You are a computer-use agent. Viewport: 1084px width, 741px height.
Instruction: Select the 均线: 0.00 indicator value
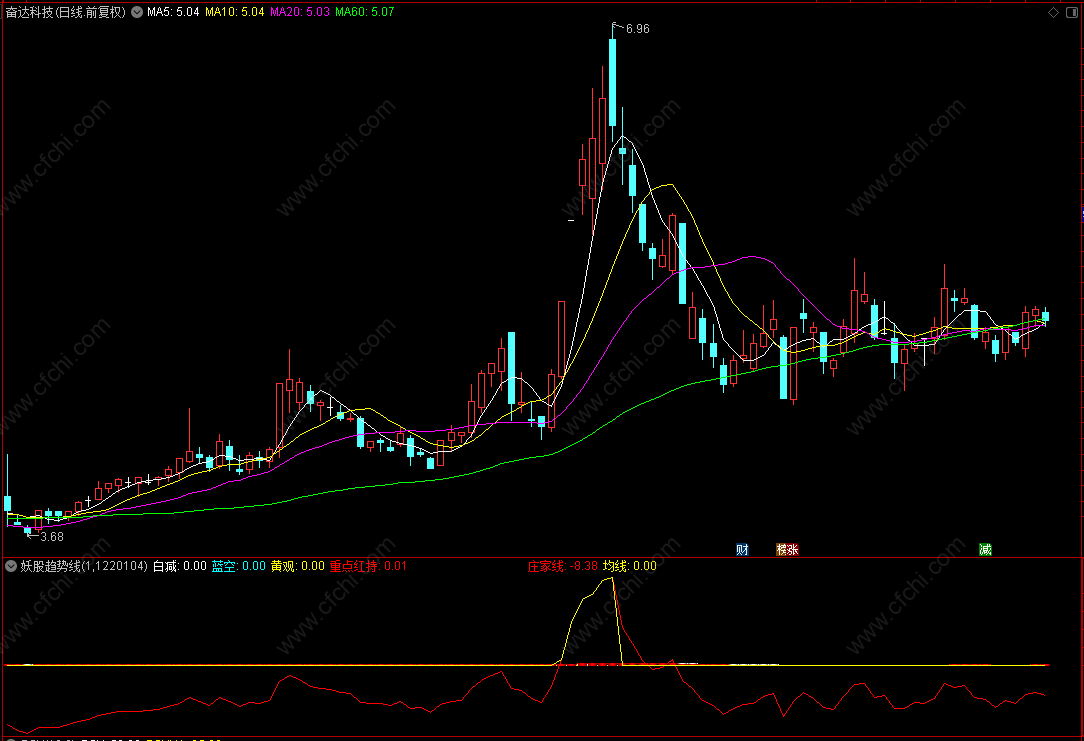point(630,566)
